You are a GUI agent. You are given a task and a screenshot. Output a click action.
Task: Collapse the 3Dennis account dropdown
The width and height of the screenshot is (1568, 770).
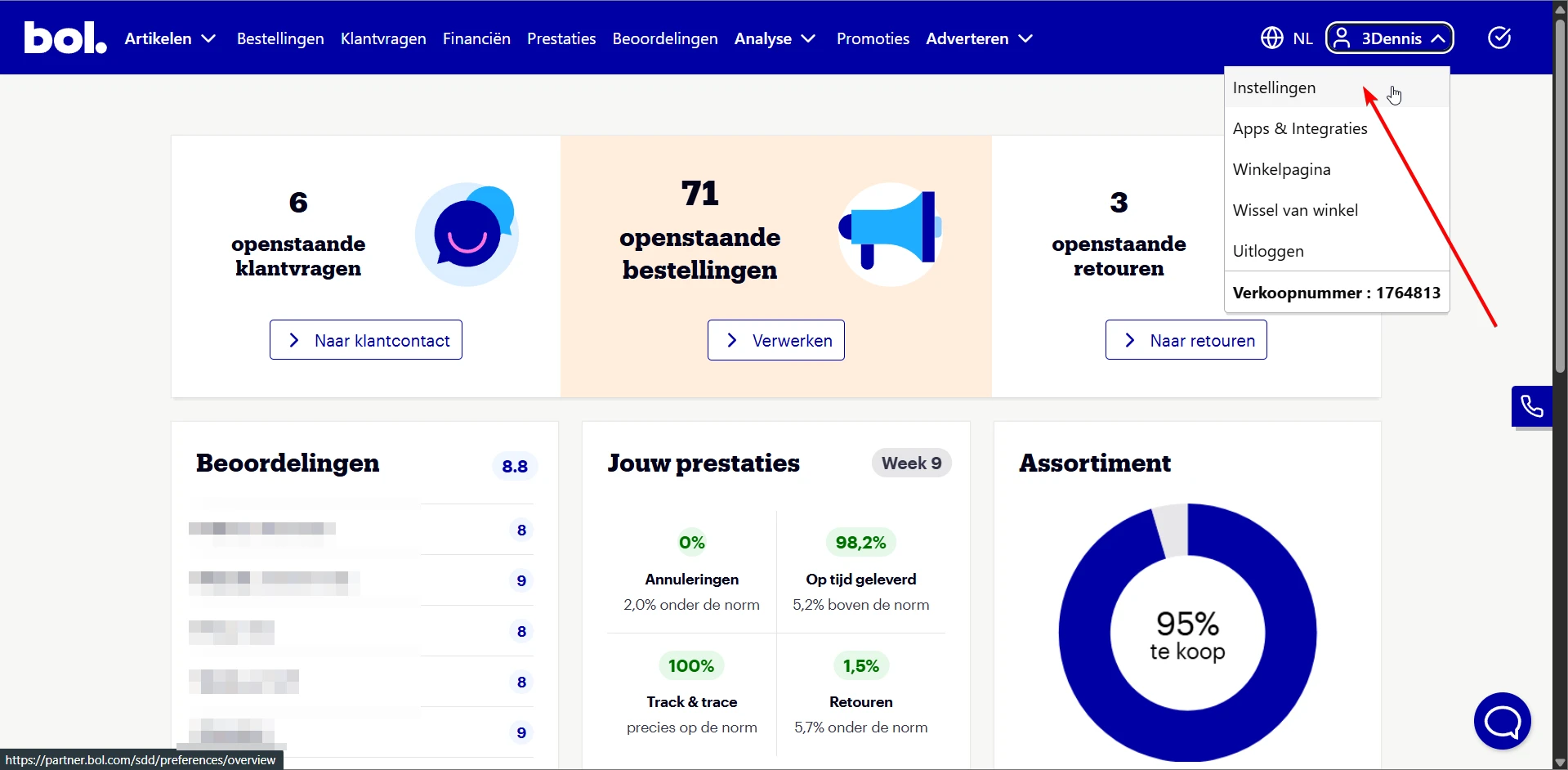point(1437,38)
